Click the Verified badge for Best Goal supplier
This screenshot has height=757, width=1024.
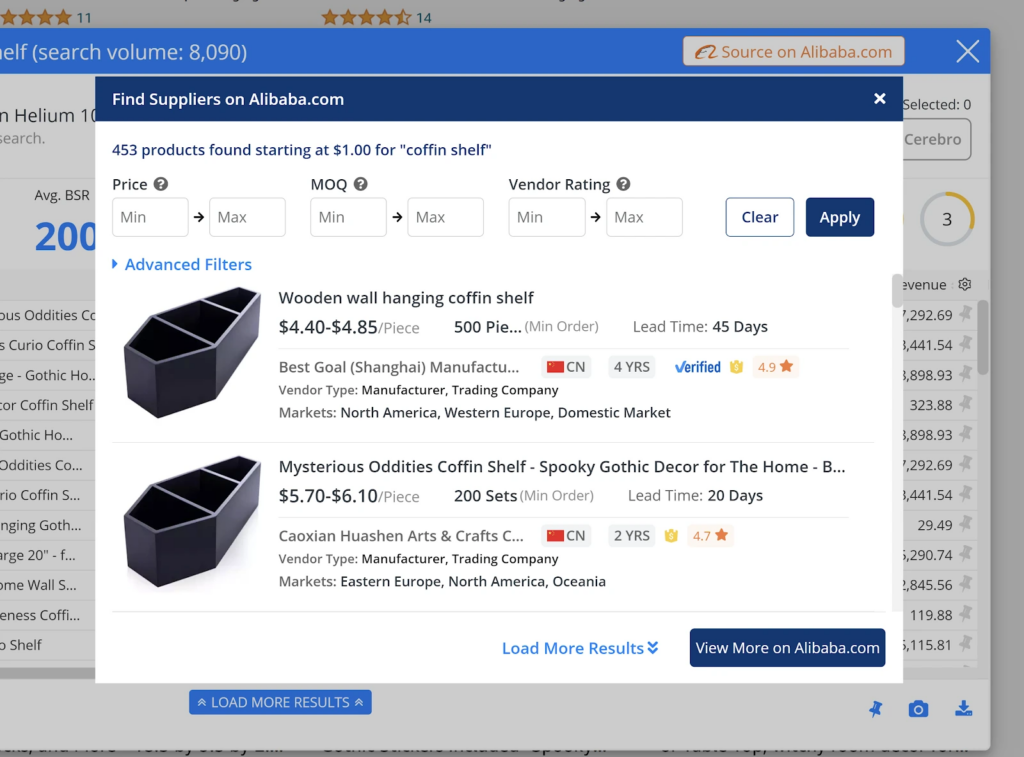(x=697, y=367)
